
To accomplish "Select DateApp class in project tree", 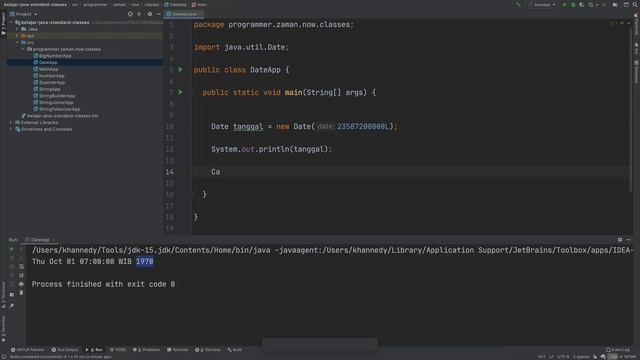I will point(48,62).
